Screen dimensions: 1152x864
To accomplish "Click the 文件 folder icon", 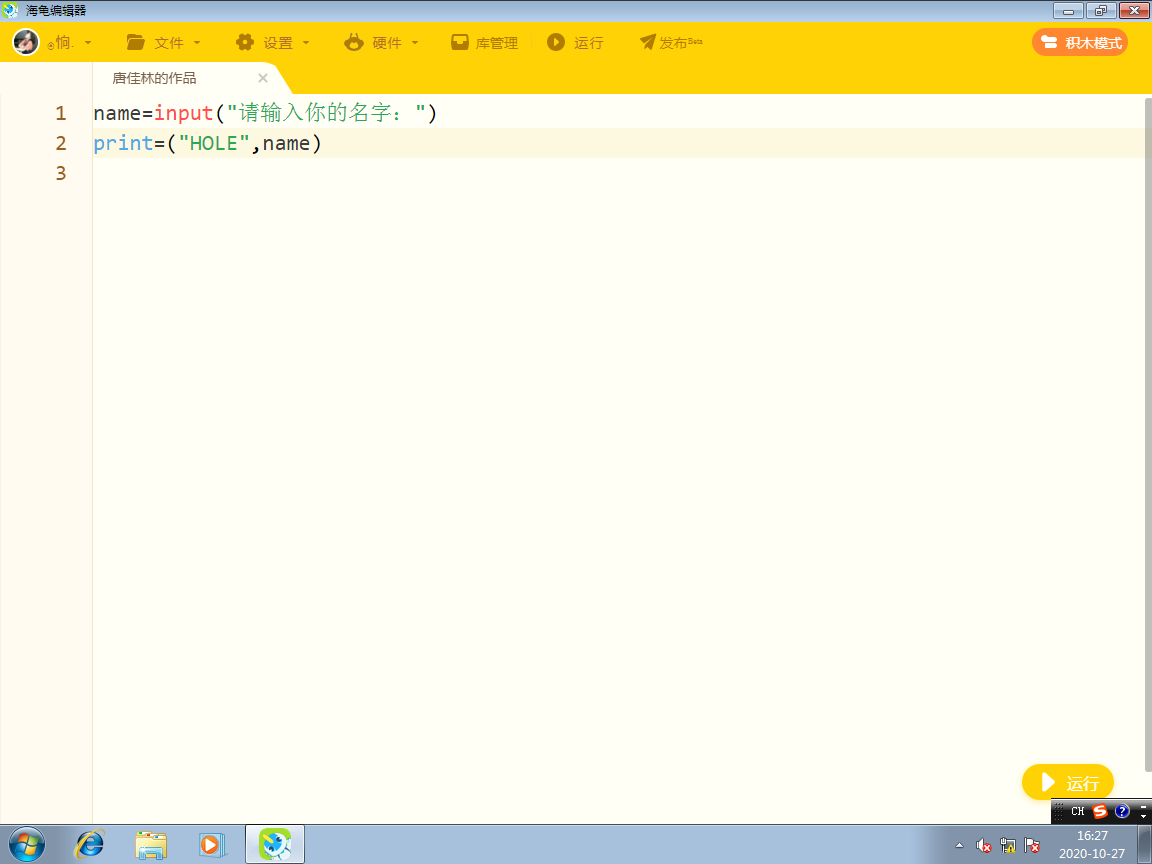I will [x=135, y=42].
